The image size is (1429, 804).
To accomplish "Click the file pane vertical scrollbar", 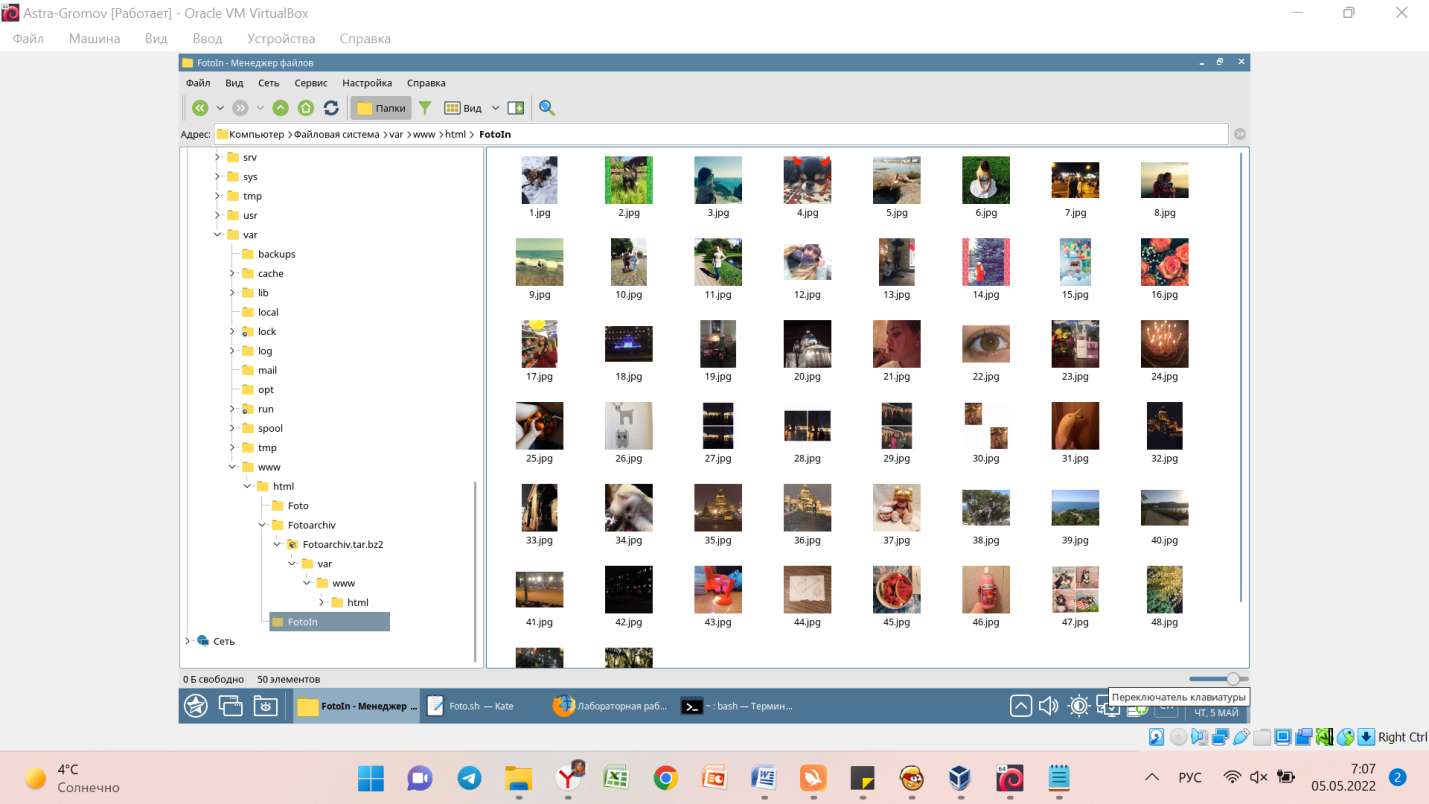I will pos(1242,375).
